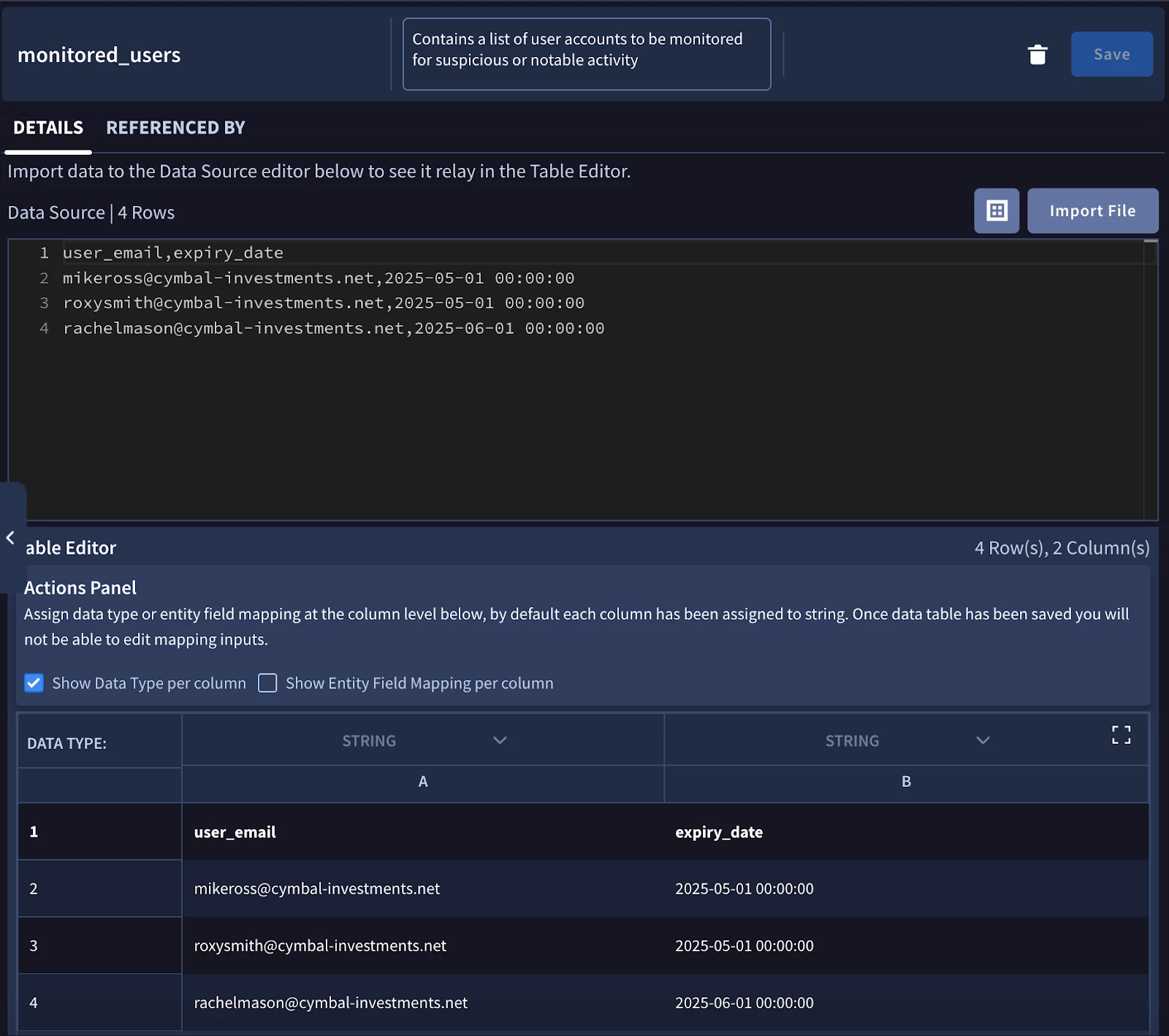1169x1036 pixels.
Task: Click the roxysmith line in data source editor
Action: pos(324,303)
